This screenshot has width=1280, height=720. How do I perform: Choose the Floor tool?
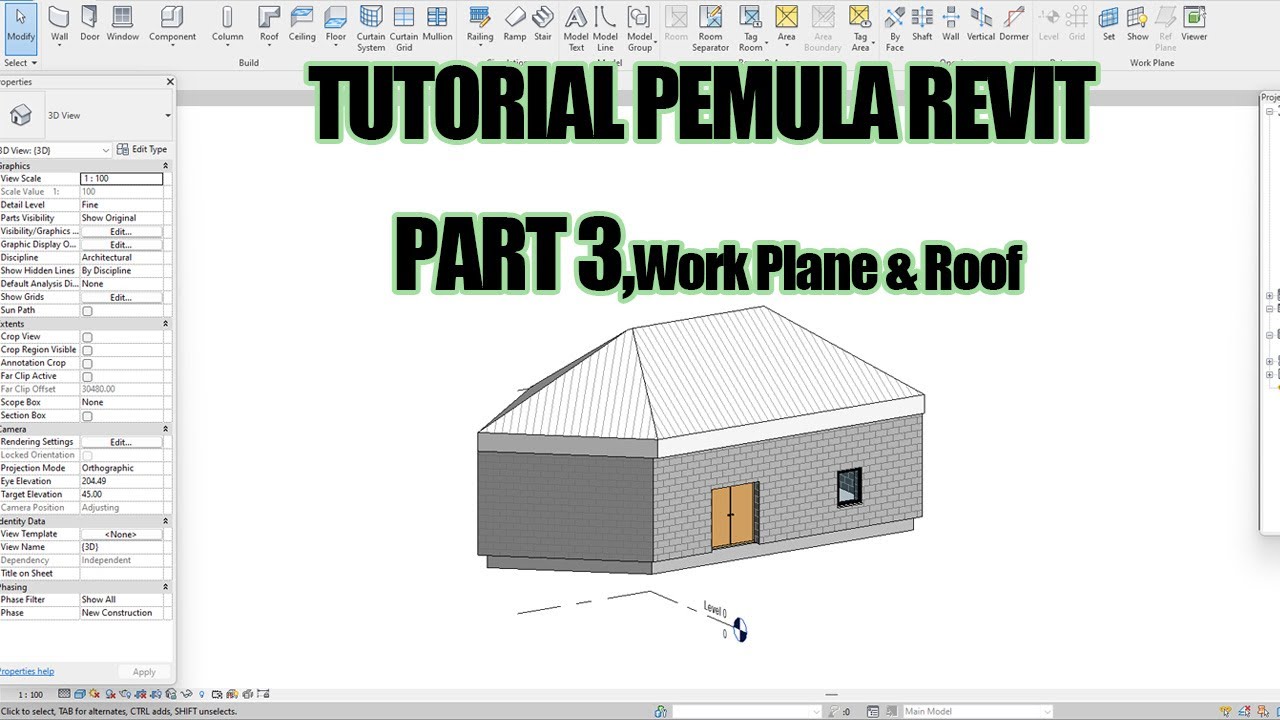tap(336, 26)
